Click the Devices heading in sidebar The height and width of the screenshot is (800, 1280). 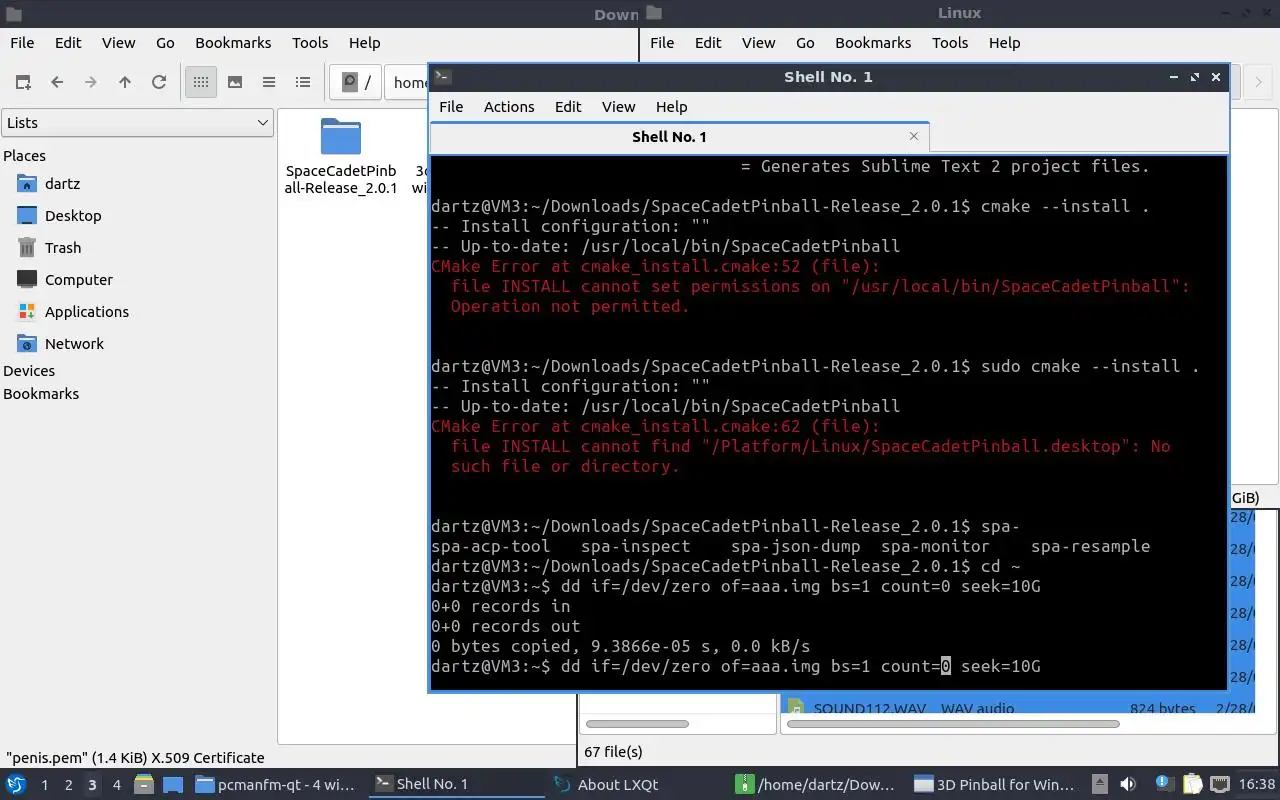(29, 371)
